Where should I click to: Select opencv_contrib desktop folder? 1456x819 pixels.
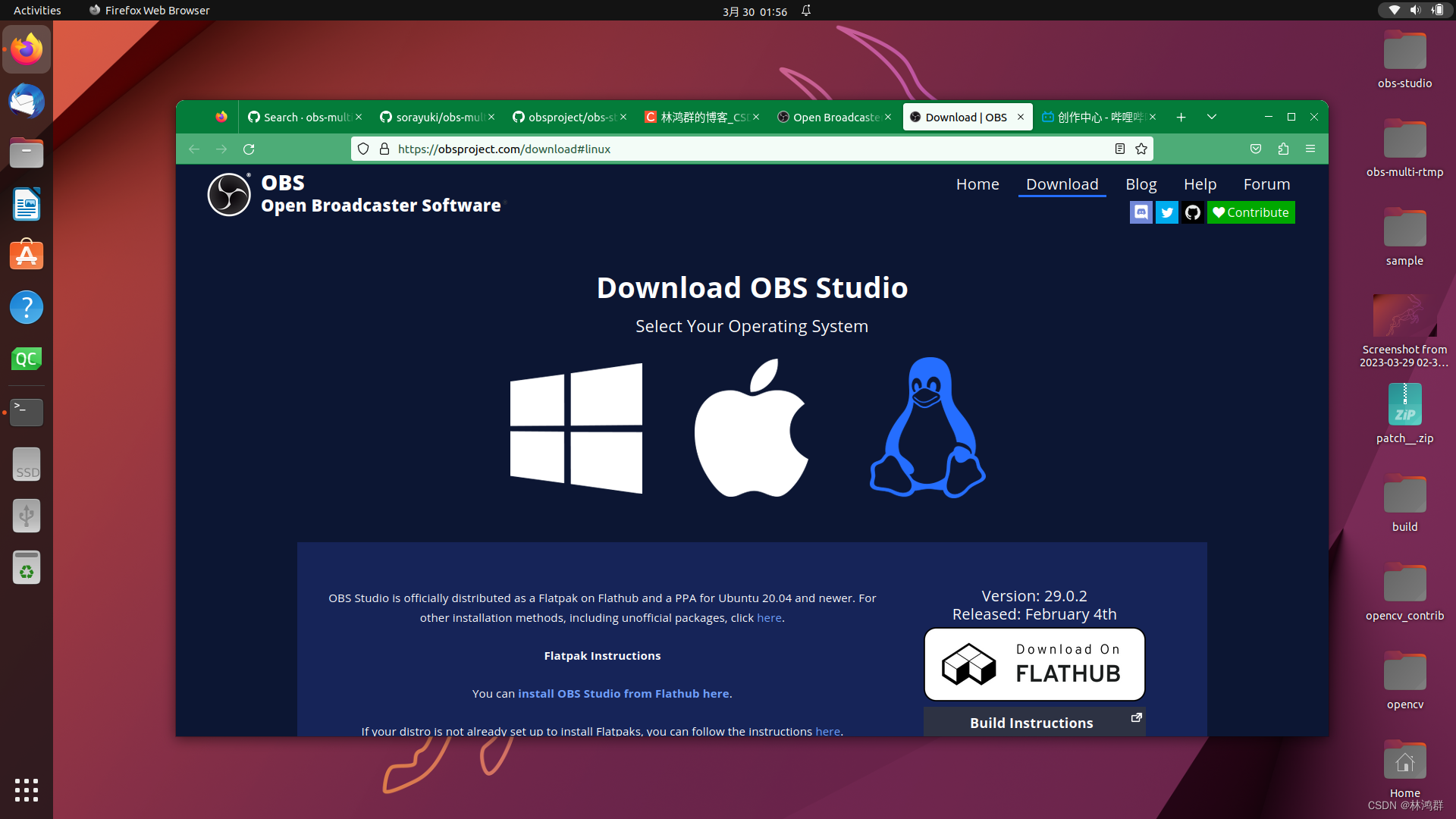click(x=1404, y=591)
